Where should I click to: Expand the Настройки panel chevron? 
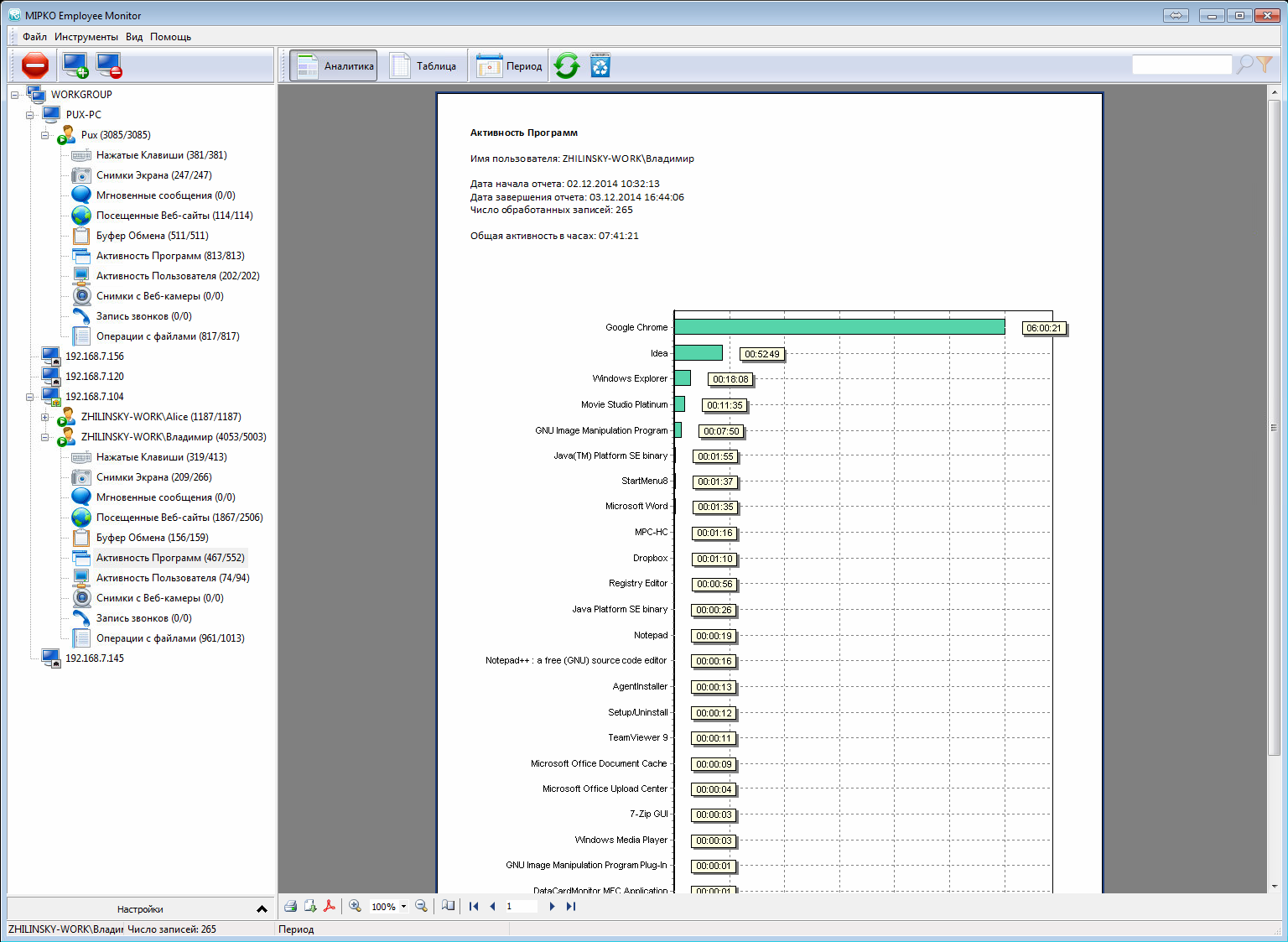tap(262, 909)
